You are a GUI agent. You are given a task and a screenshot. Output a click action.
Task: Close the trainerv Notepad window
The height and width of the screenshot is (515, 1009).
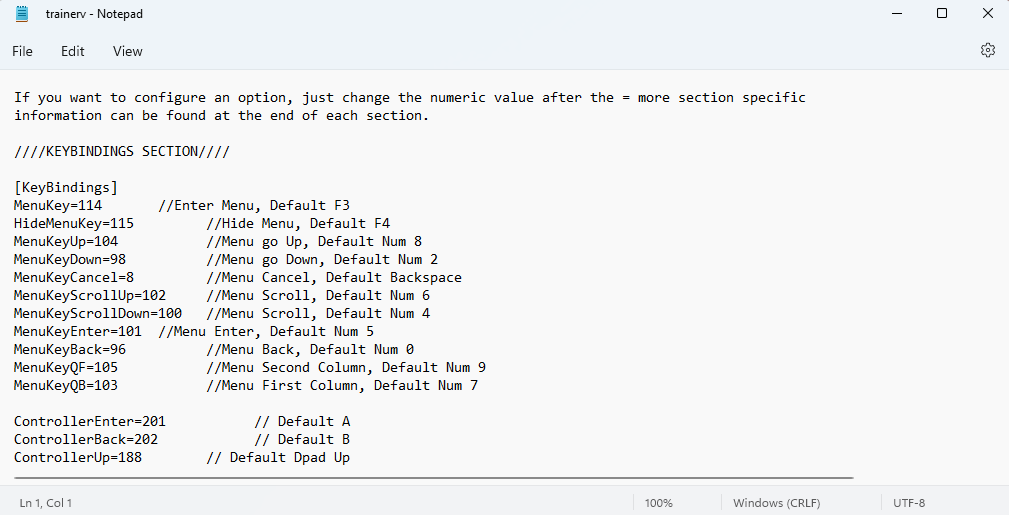click(987, 14)
